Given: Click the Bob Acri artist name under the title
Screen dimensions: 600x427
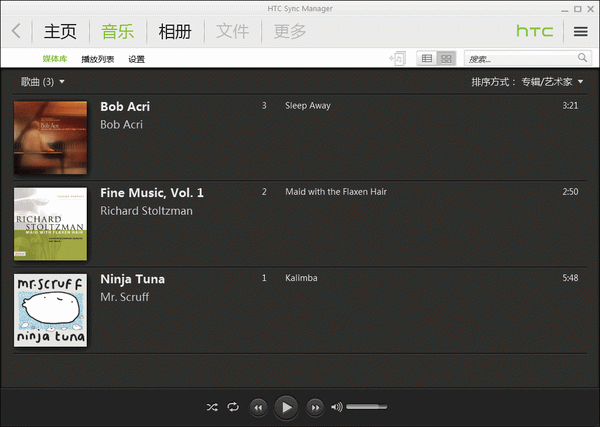Looking at the screenshot, I should (x=121, y=124).
